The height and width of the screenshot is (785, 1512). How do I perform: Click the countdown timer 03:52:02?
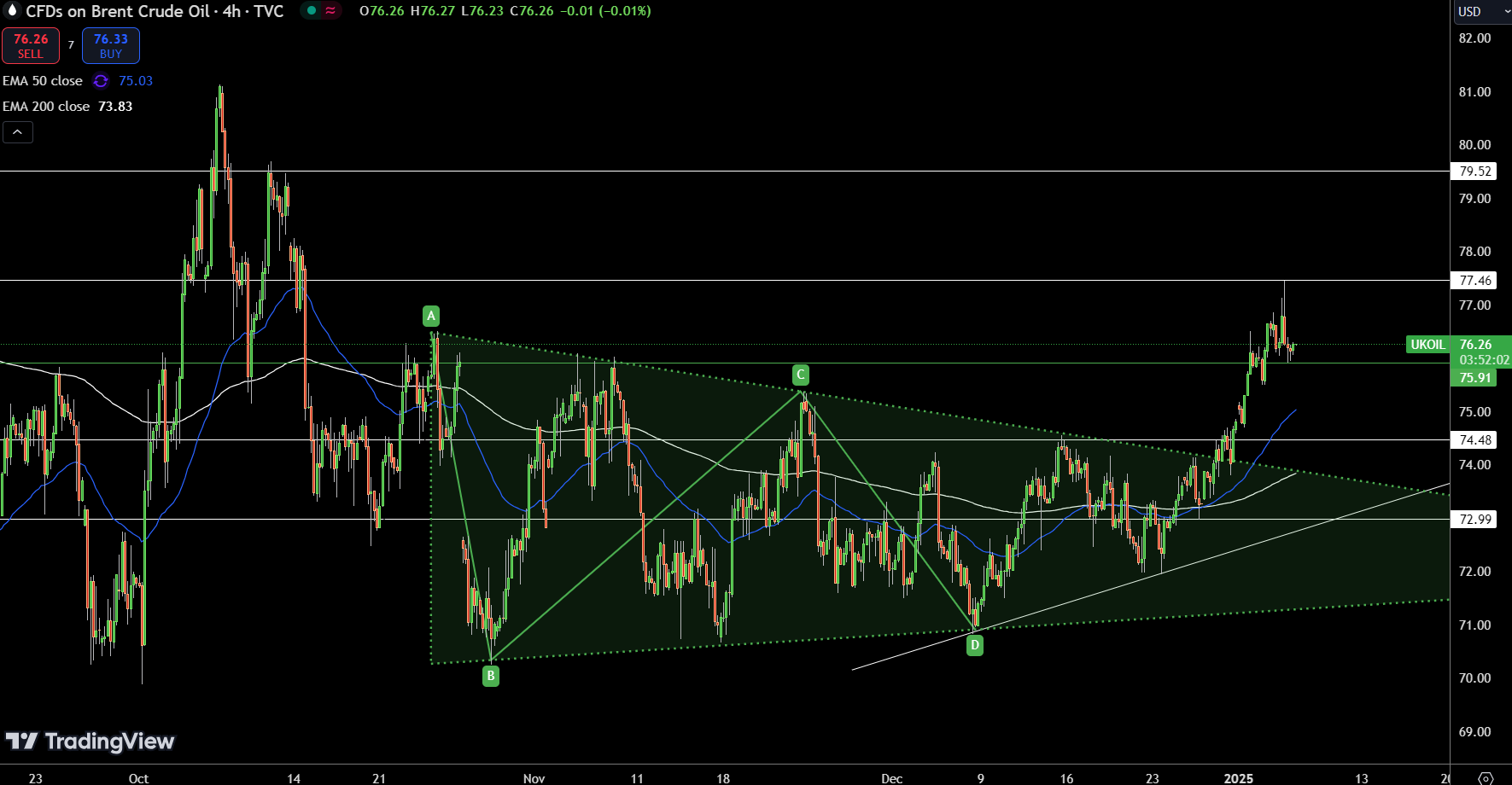(x=1484, y=361)
